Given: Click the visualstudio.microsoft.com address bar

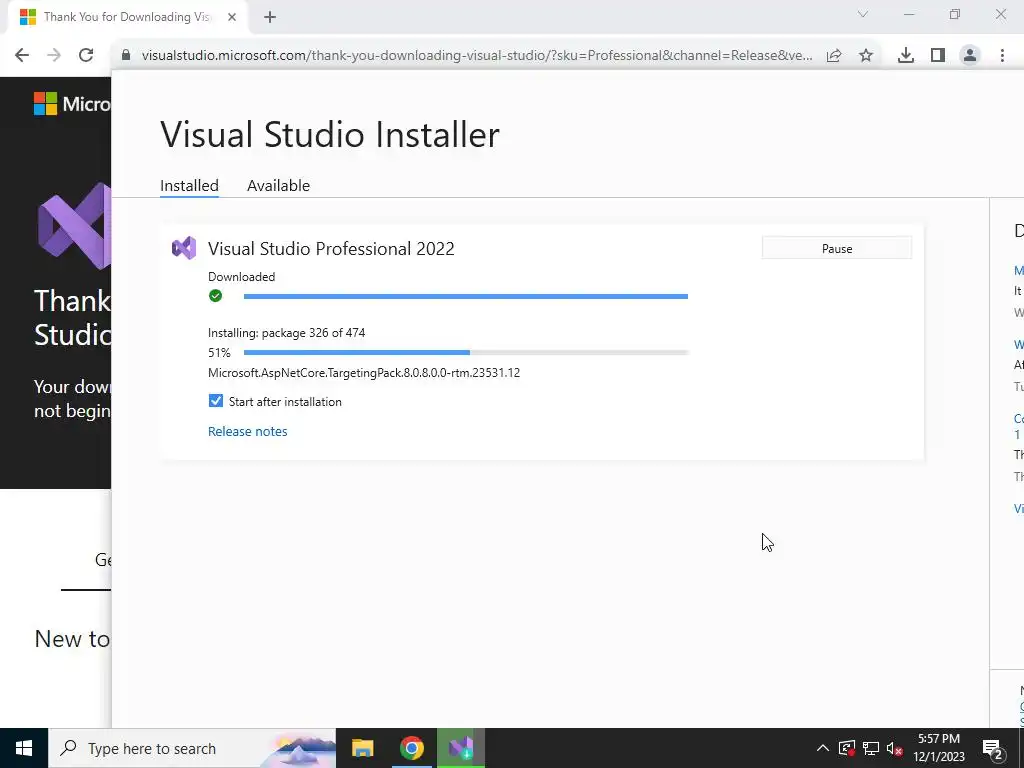Looking at the screenshot, I should click(477, 56).
